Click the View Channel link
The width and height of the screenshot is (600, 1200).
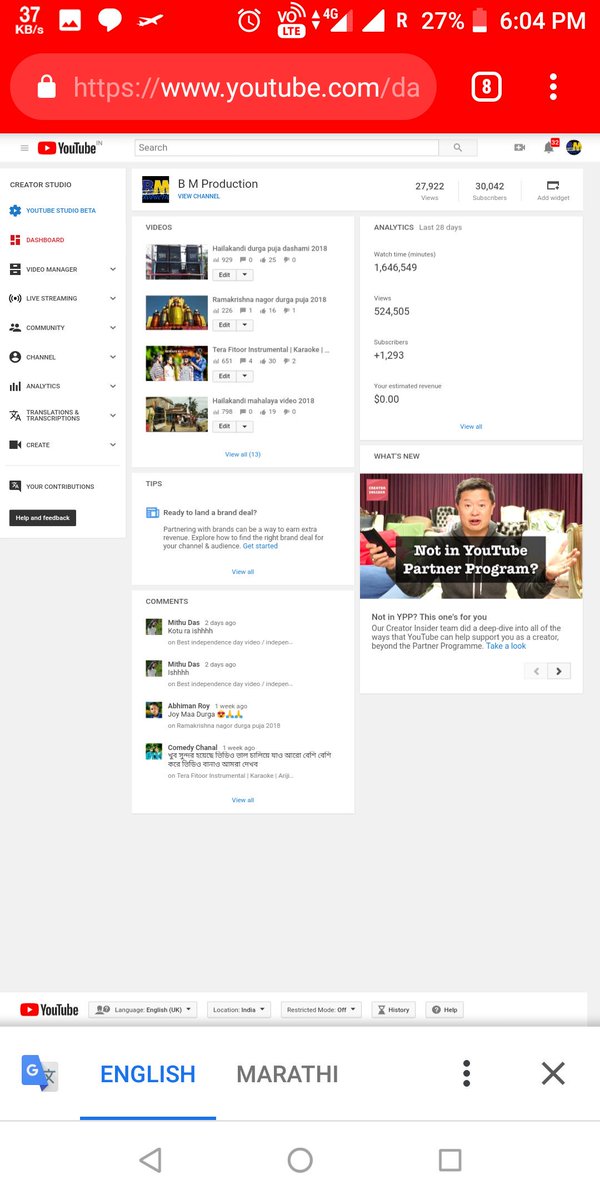[199, 196]
